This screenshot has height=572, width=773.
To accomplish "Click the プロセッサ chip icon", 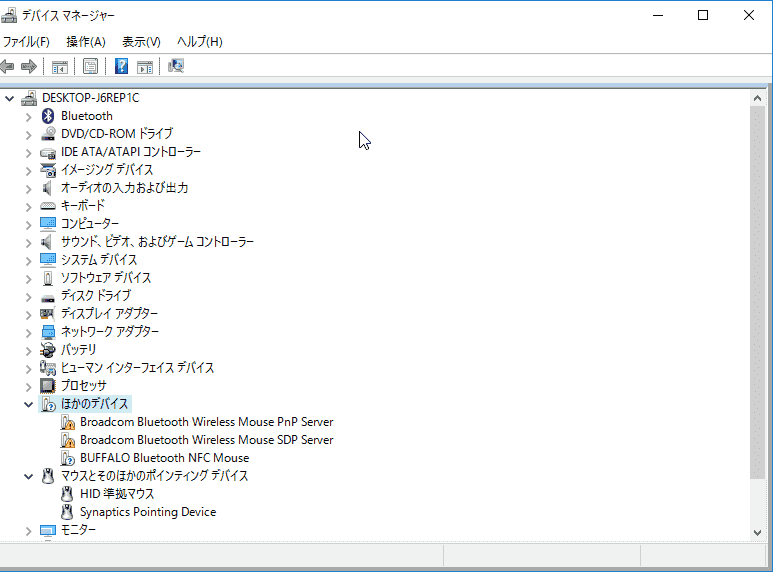I will 48,386.
